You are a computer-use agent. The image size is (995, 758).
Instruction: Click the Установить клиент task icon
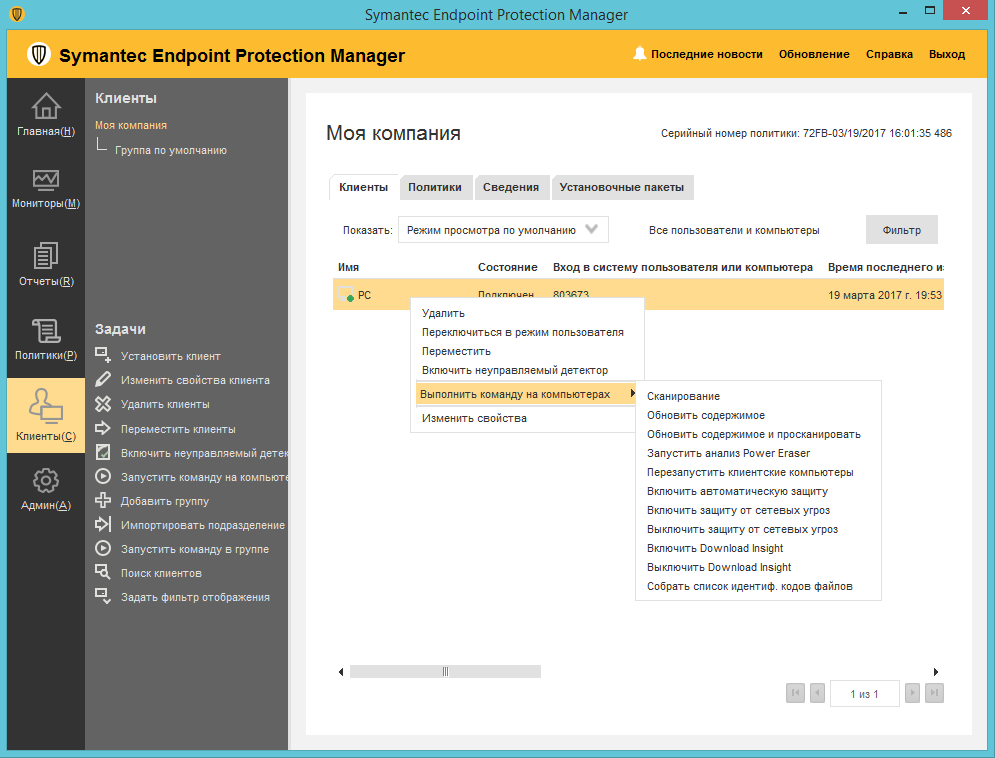[102, 356]
